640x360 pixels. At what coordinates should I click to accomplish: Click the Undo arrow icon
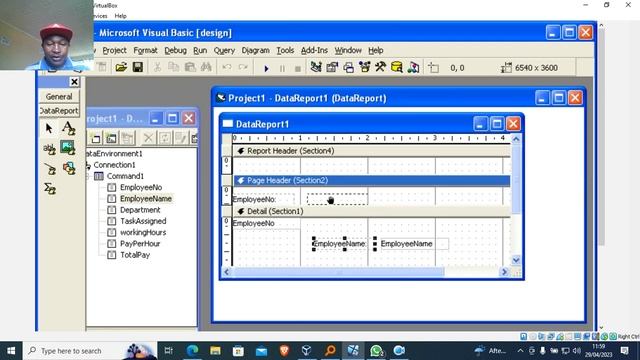point(227,67)
